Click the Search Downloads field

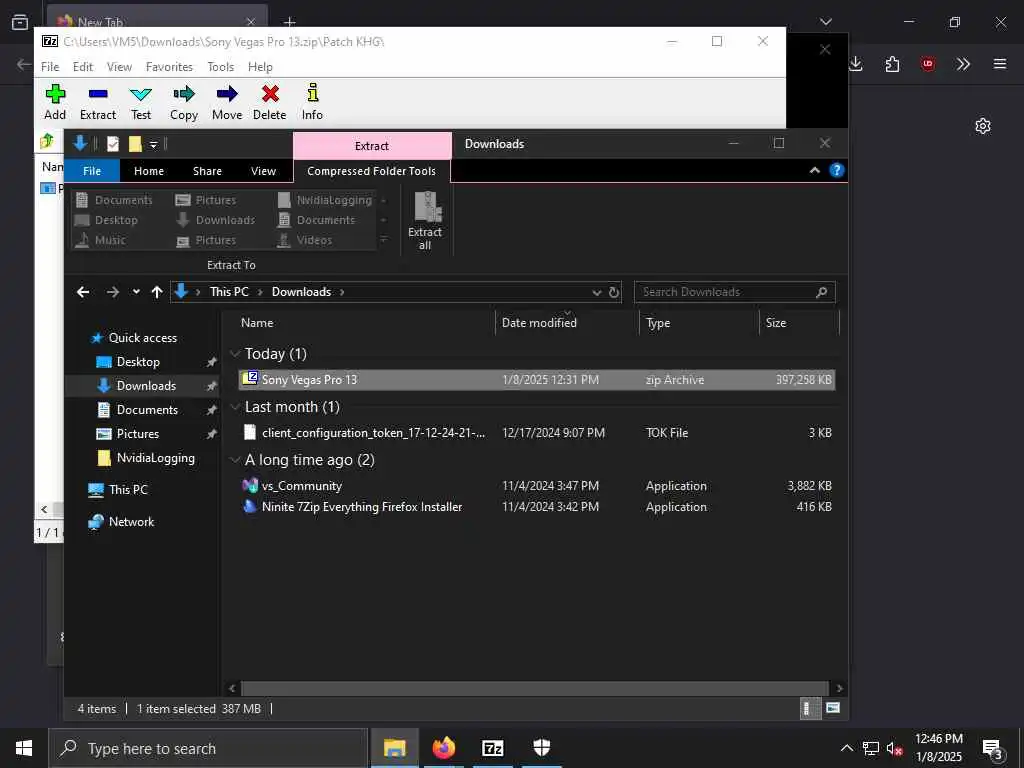point(735,292)
